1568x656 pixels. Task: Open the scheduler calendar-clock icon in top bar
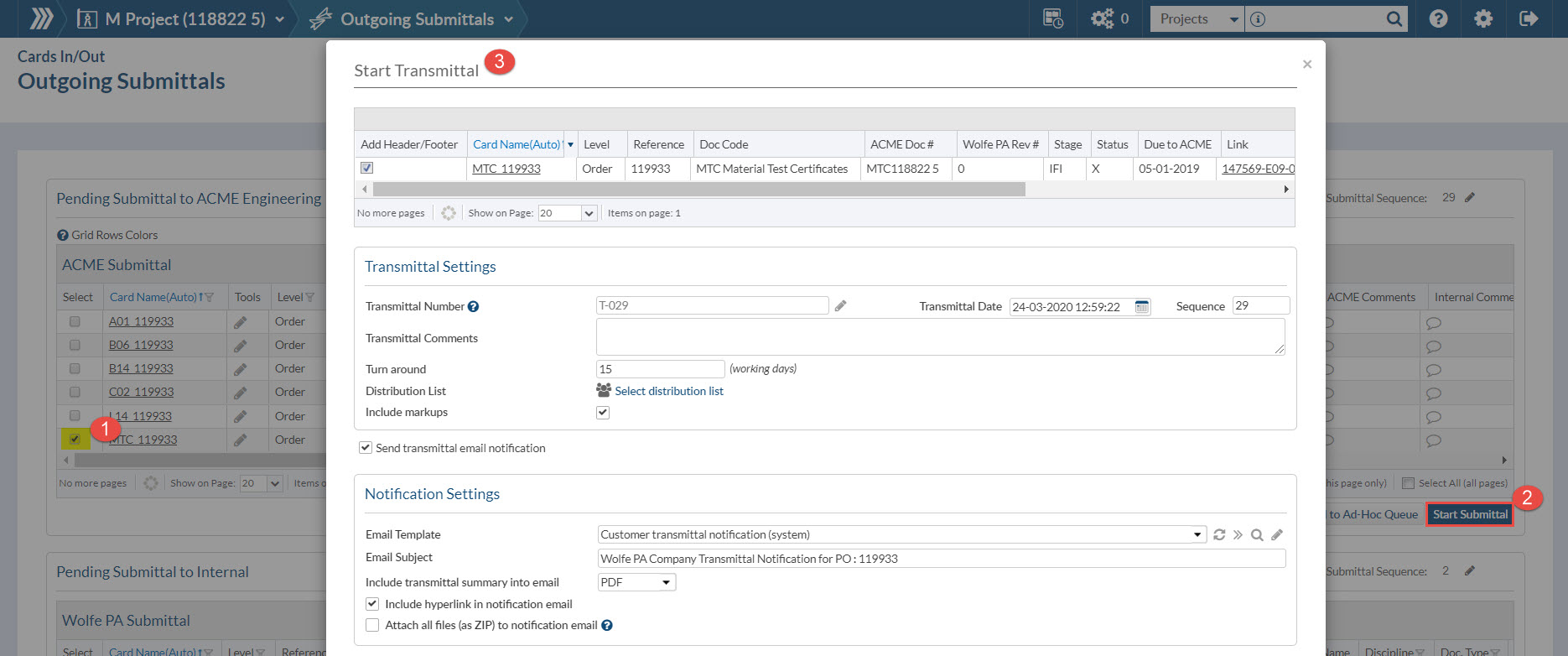(1053, 18)
